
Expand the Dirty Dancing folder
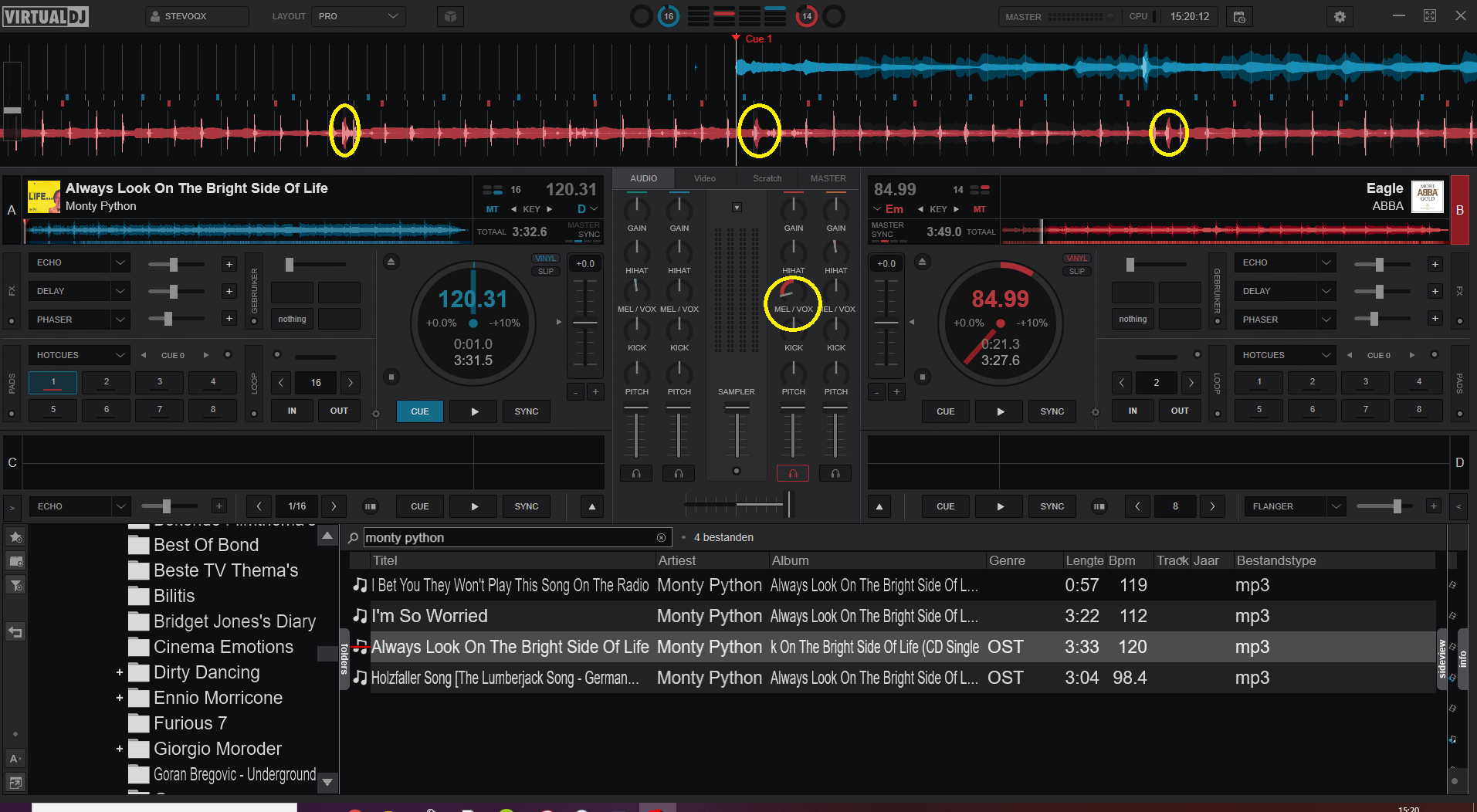tap(120, 672)
